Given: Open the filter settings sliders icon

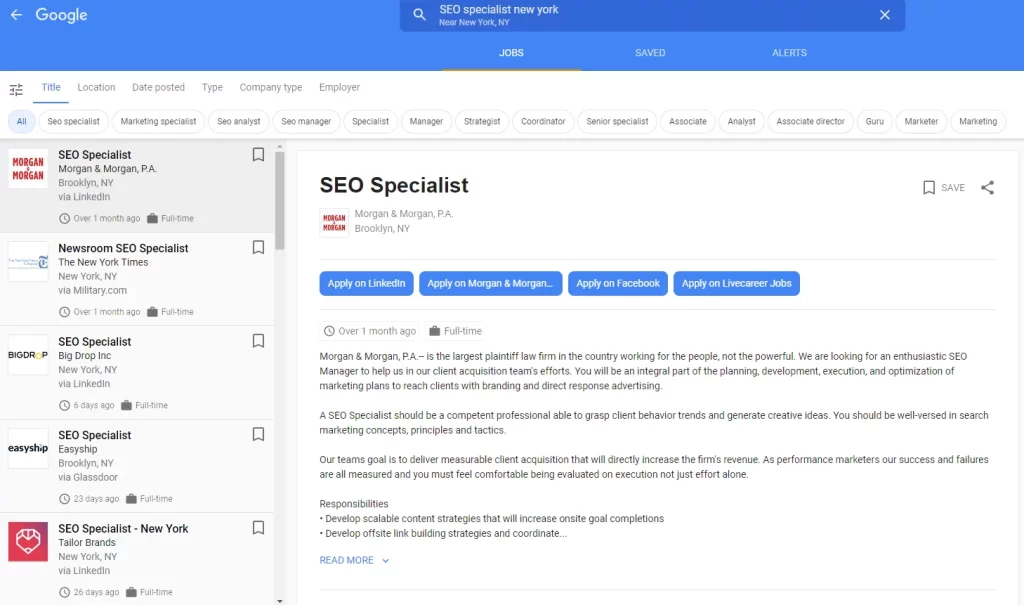Looking at the screenshot, I should point(16,90).
